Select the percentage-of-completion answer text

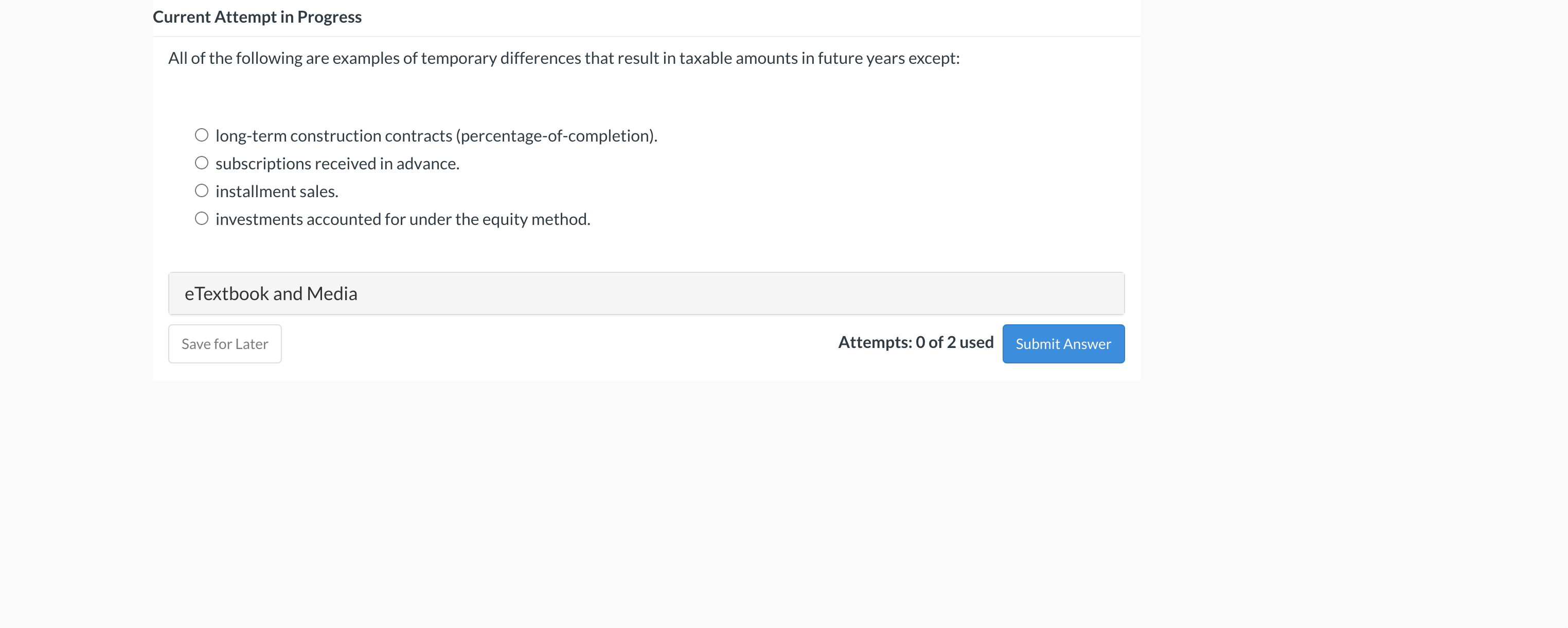436,135
